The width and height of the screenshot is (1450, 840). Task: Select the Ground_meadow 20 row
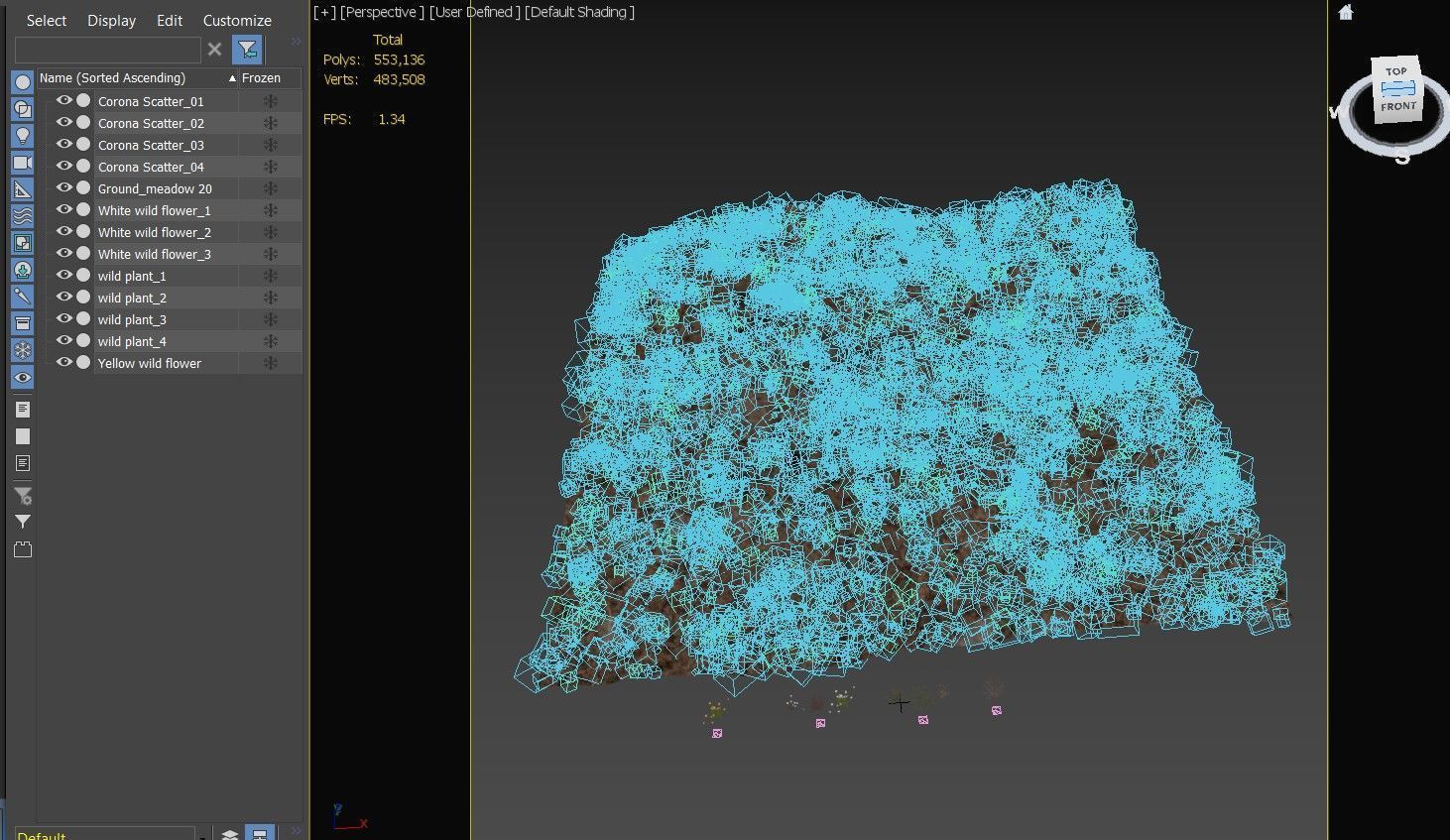click(x=170, y=188)
